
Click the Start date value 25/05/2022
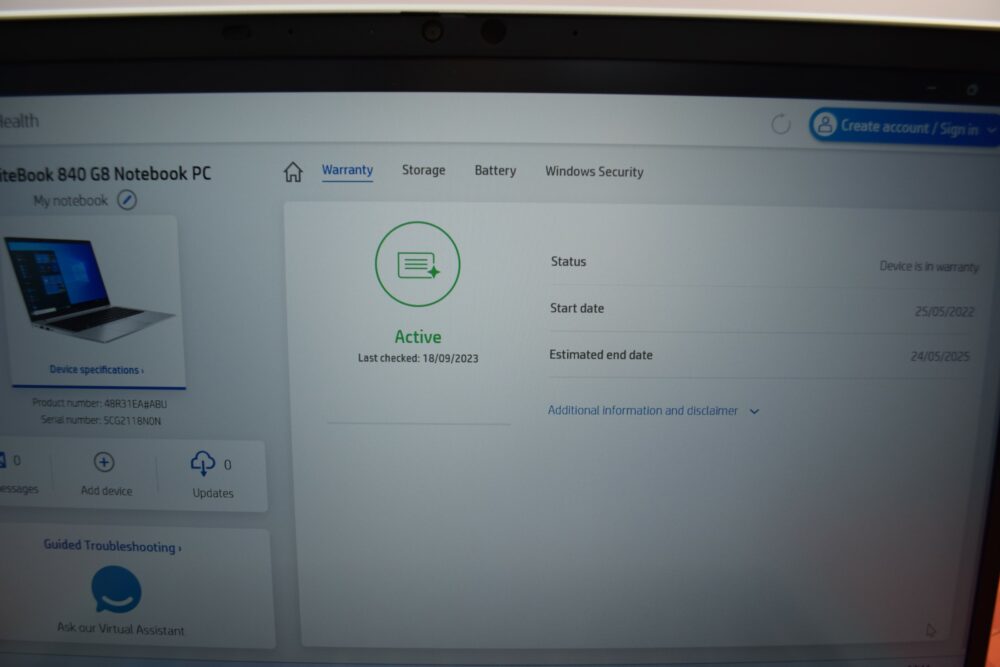[944, 311]
